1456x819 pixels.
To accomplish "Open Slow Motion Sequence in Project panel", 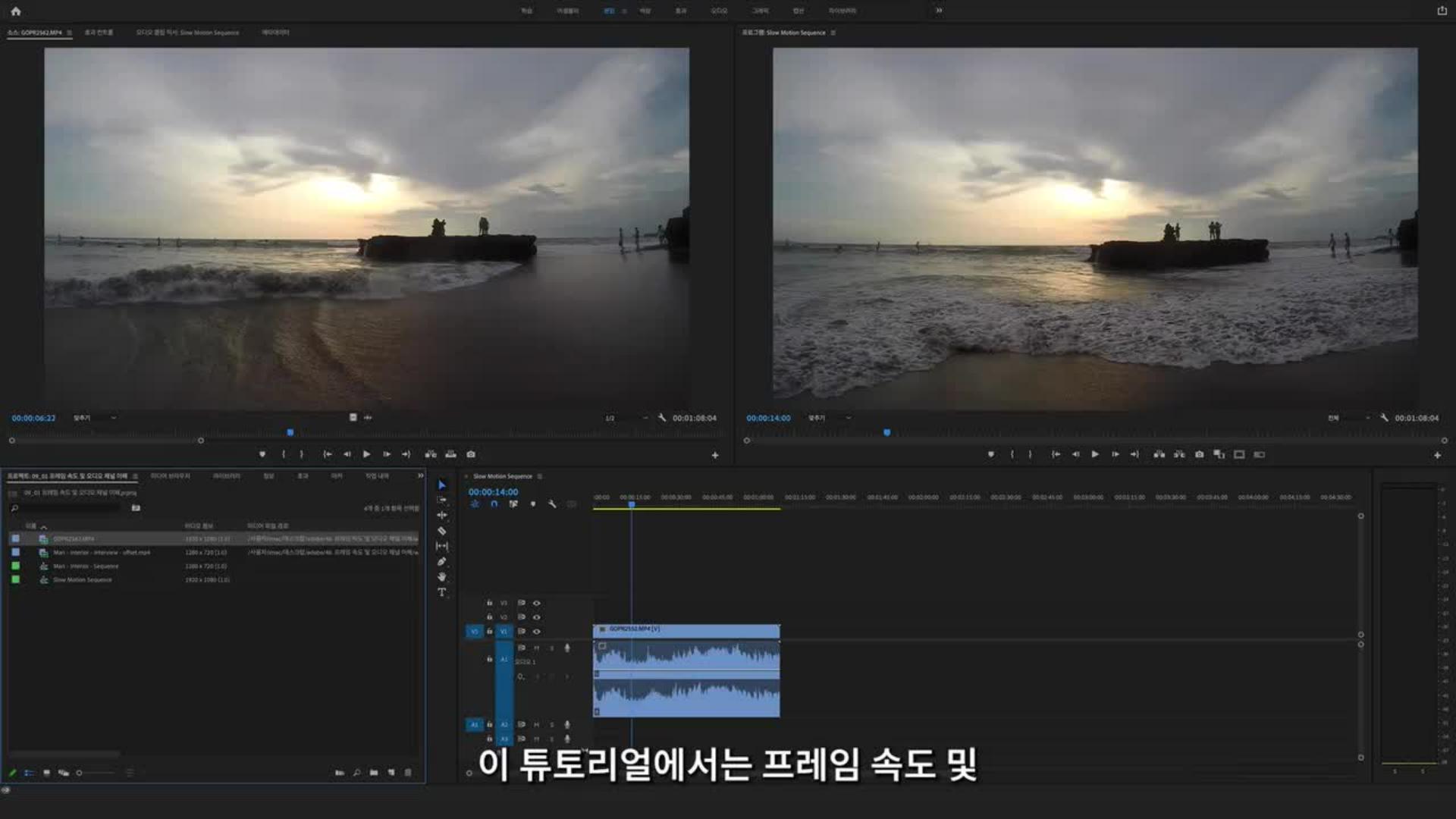I will click(x=82, y=580).
